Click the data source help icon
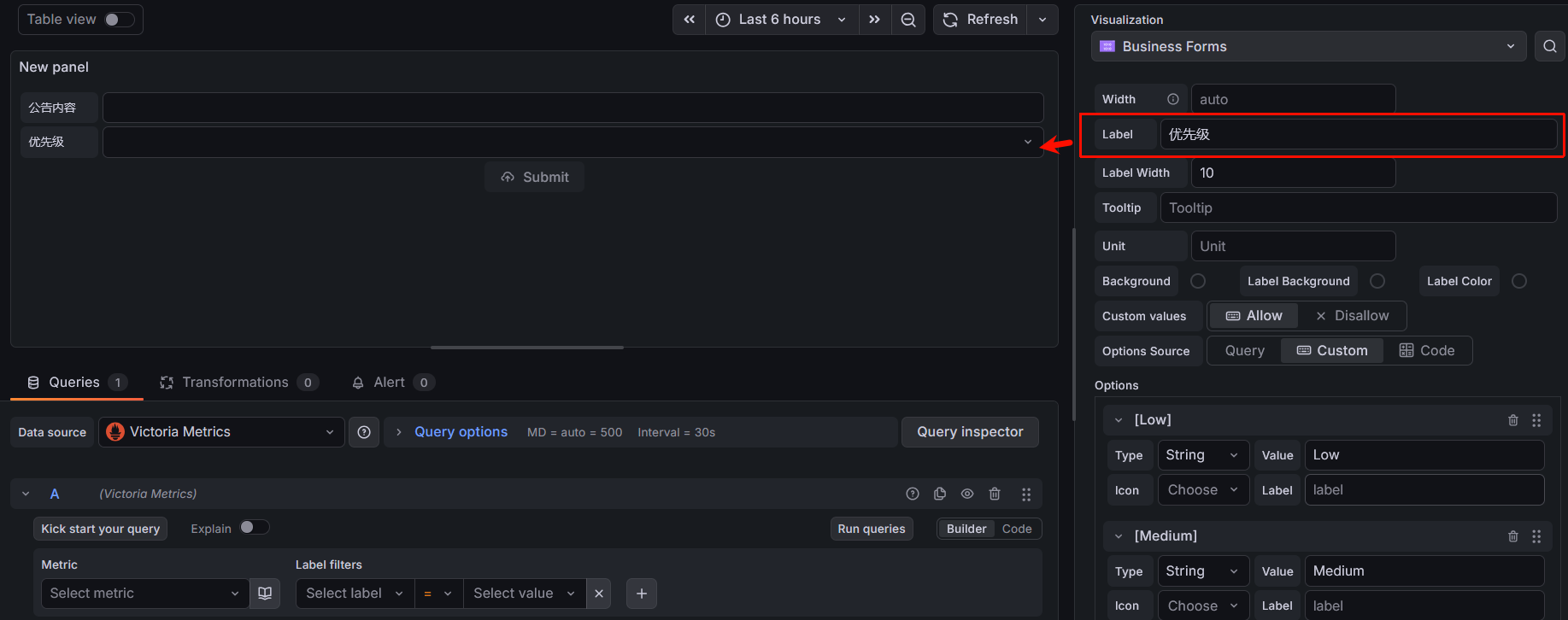 [x=364, y=432]
